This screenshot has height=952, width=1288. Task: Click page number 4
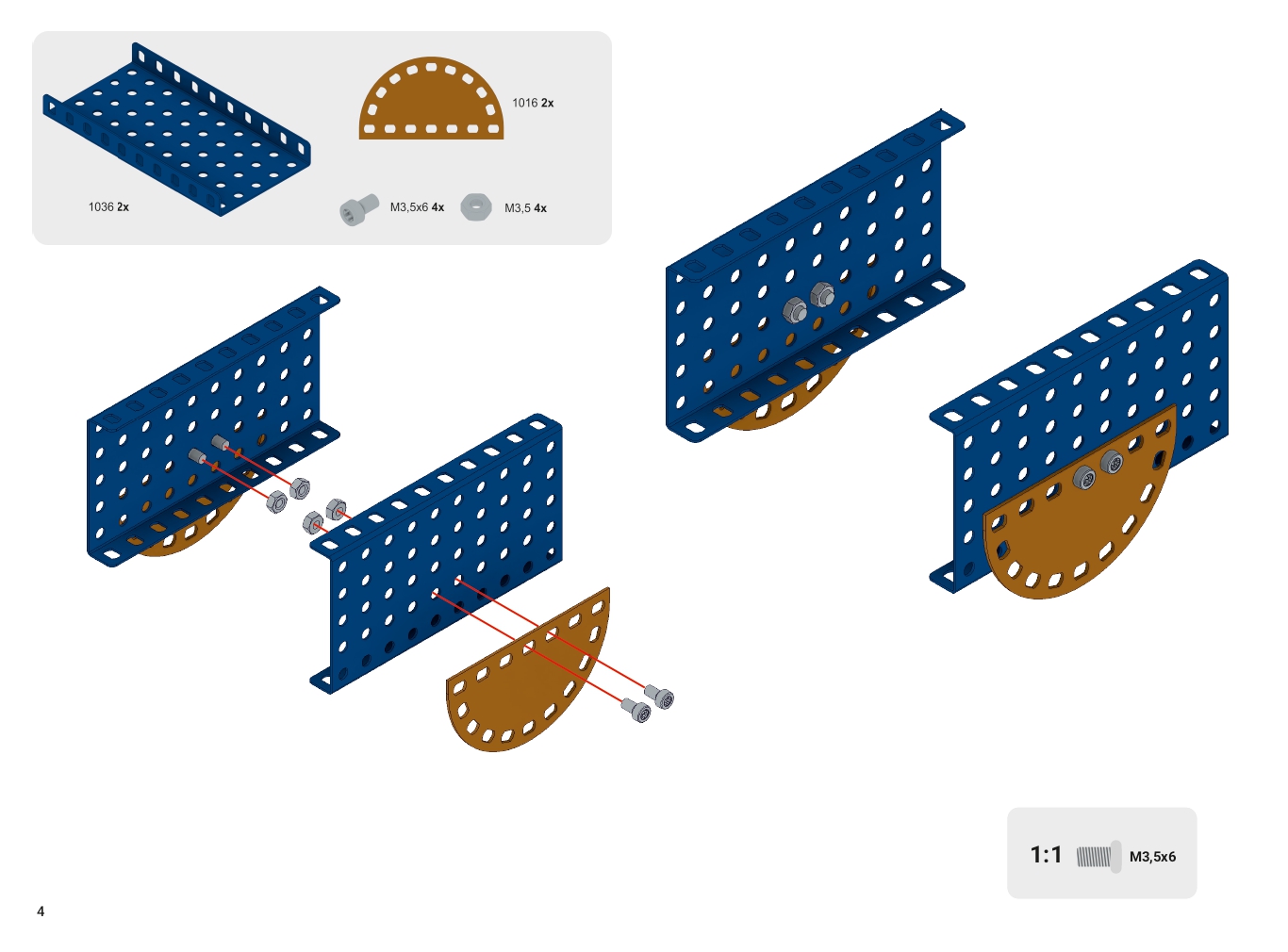[x=41, y=911]
